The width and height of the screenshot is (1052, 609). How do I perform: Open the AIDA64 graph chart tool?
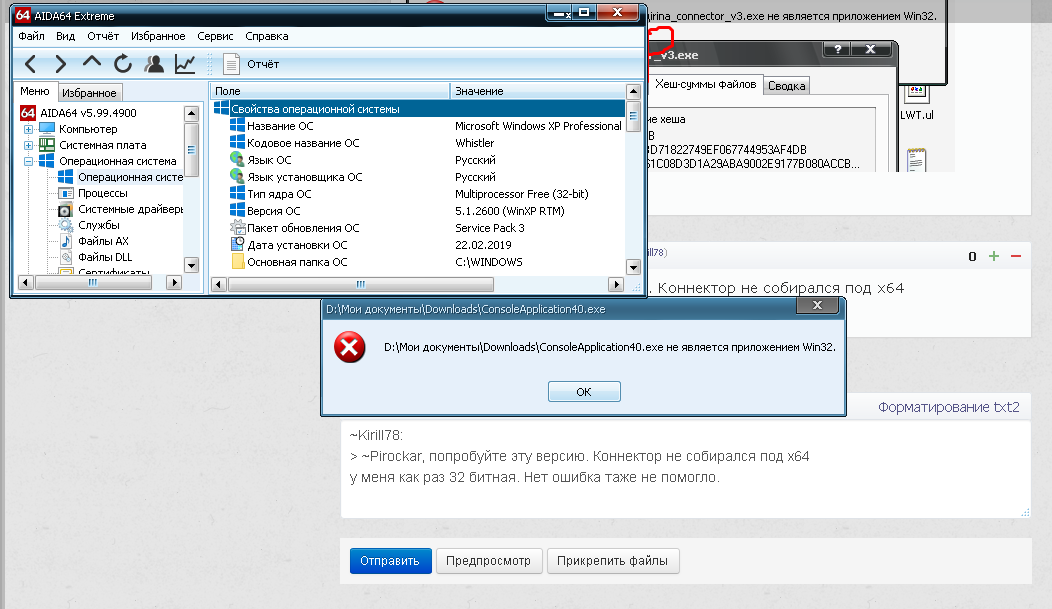(185, 64)
